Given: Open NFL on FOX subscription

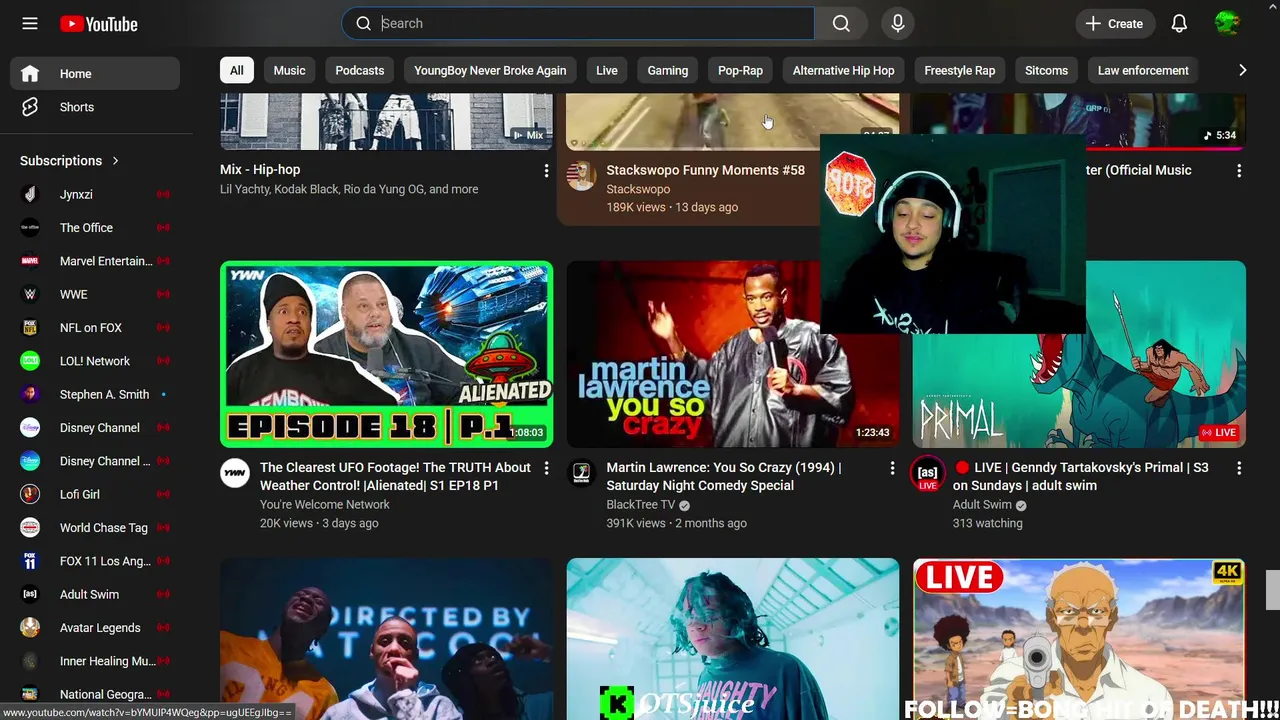Looking at the screenshot, I should (95, 327).
